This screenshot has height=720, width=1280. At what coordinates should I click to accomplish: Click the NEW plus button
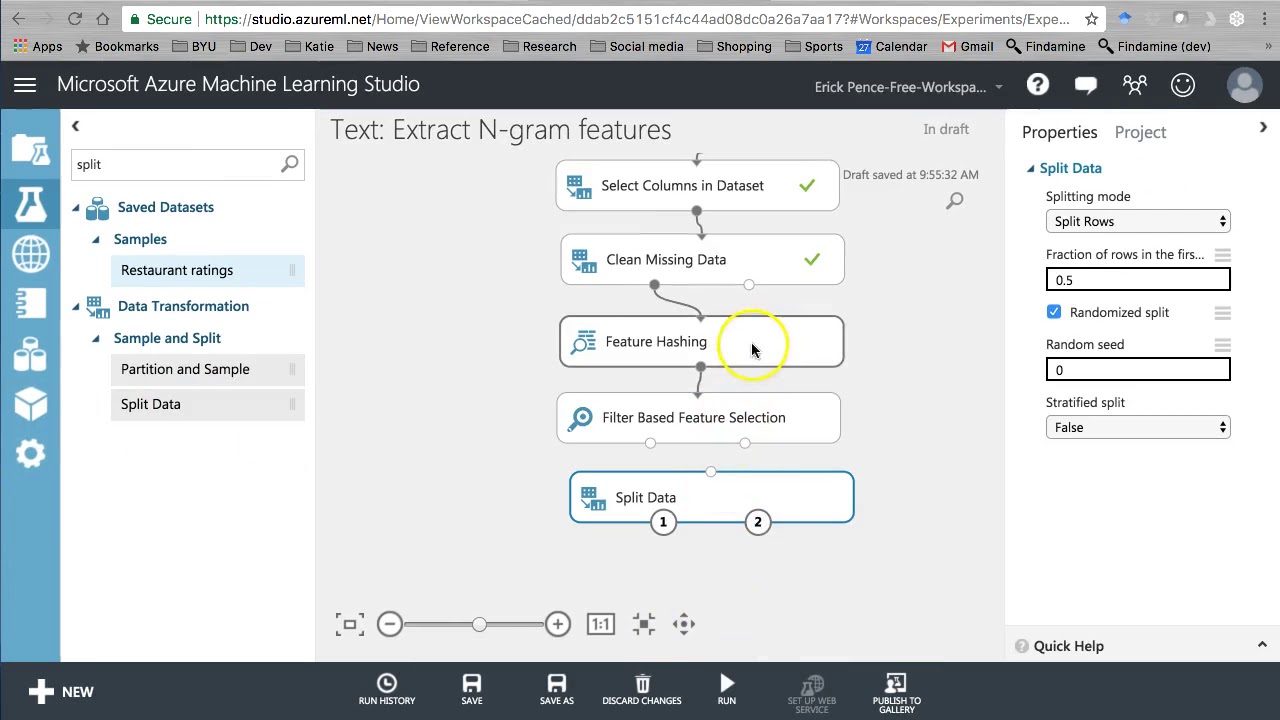[x=61, y=691]
